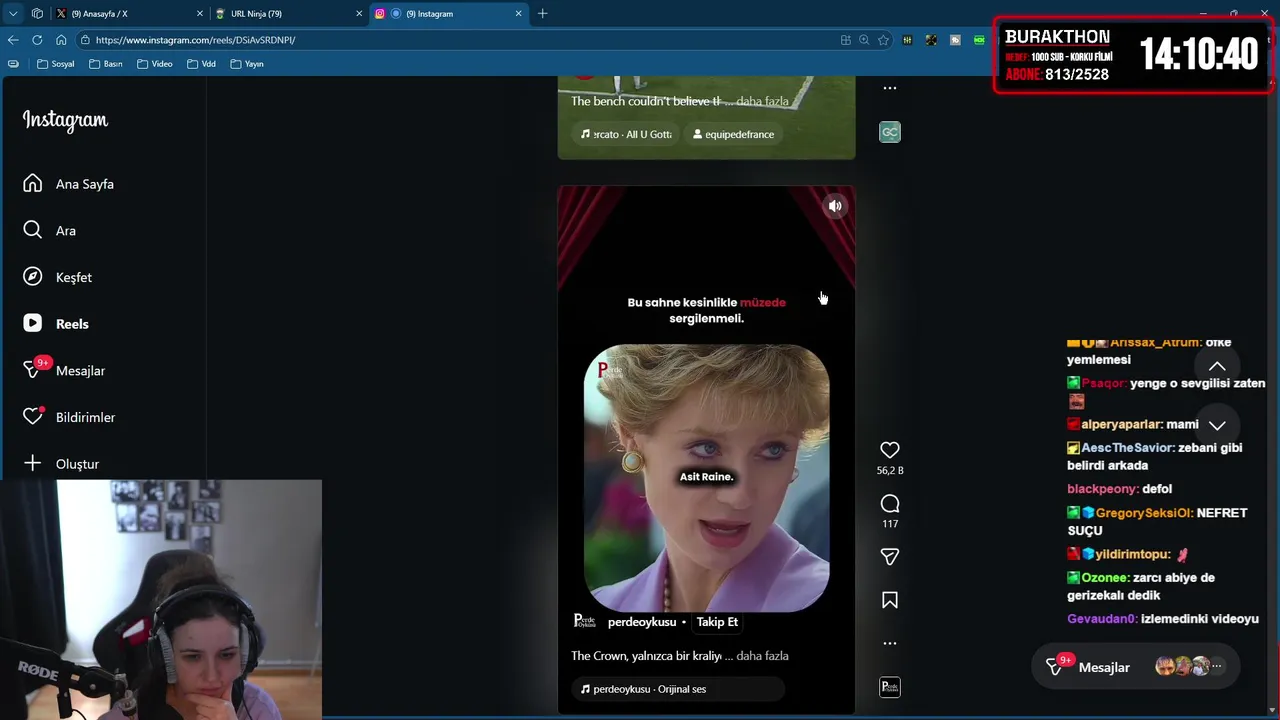
Task: Open Yayın bookmarks folder
Action: coord(247,64)
